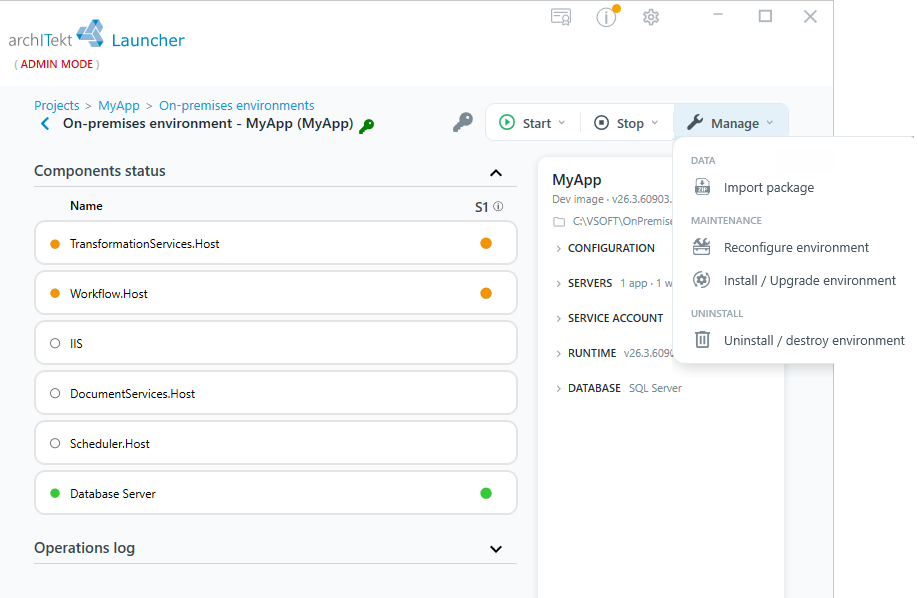Screen dimensions: 918x598
Task: Click the S1 green status dot for Database Server
Action: click(486, 493)
